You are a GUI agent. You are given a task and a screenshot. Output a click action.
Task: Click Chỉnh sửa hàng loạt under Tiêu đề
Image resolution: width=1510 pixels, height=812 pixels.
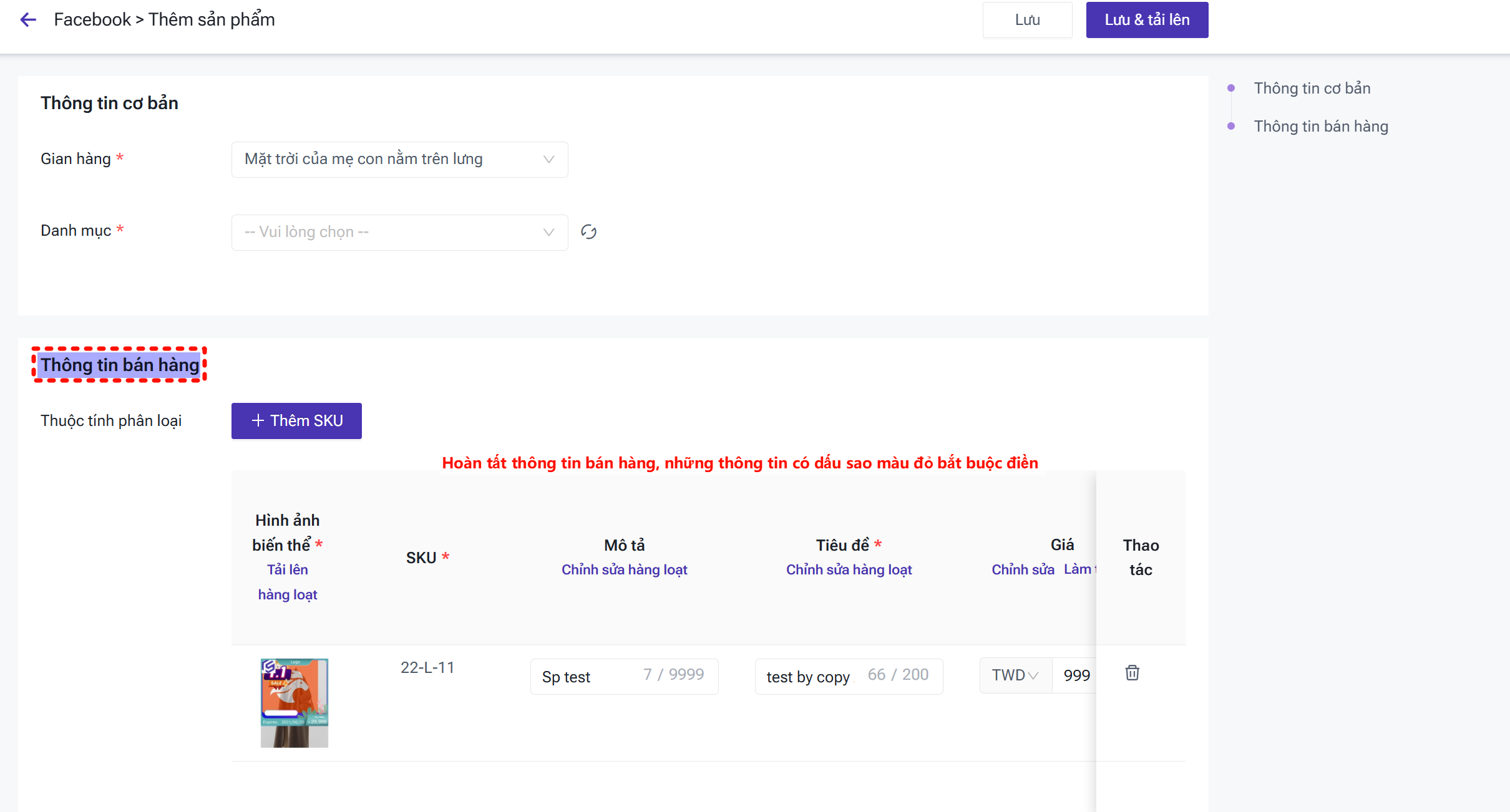point(849,570)
